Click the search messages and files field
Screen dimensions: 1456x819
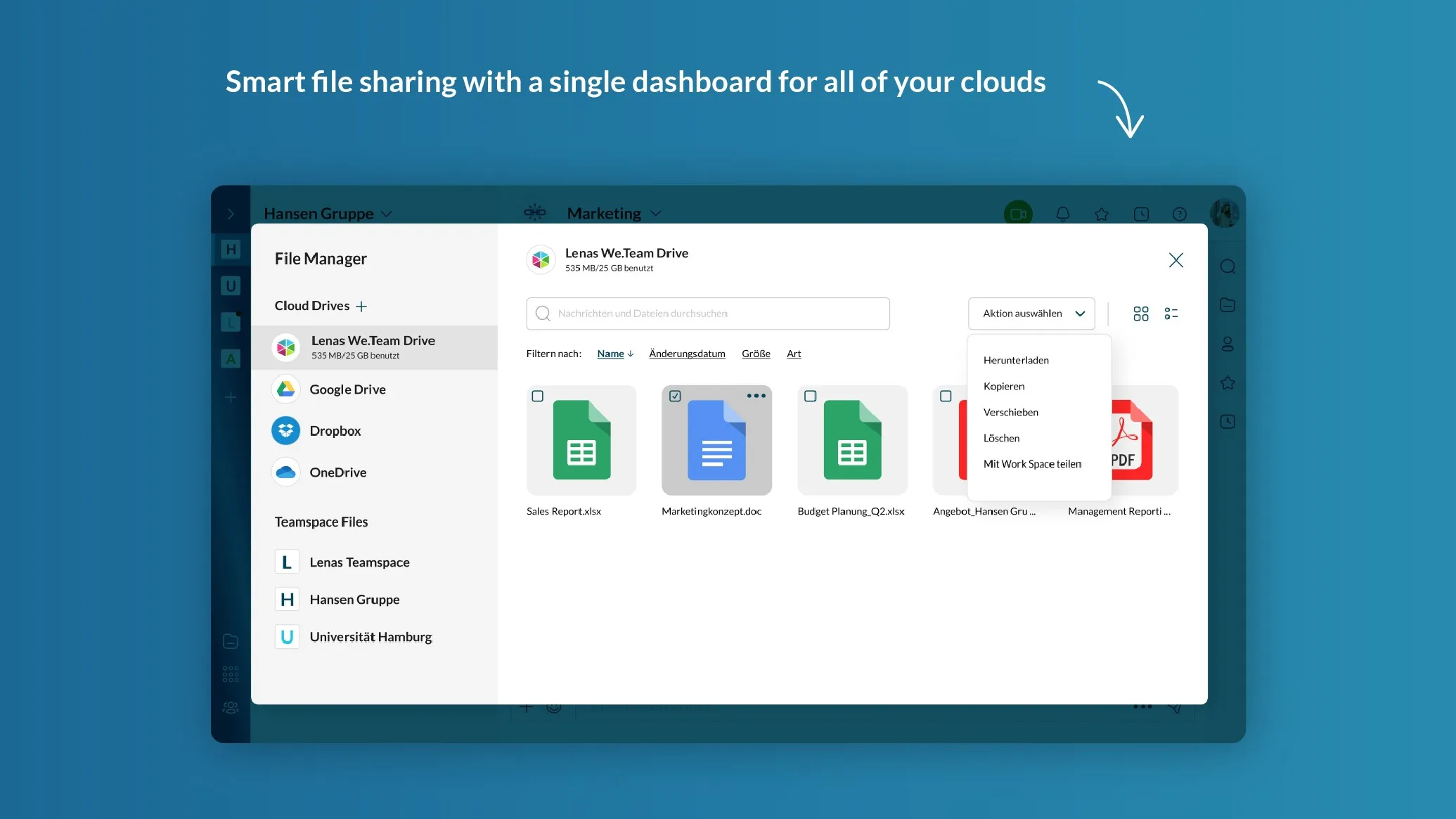coord(708,314)
